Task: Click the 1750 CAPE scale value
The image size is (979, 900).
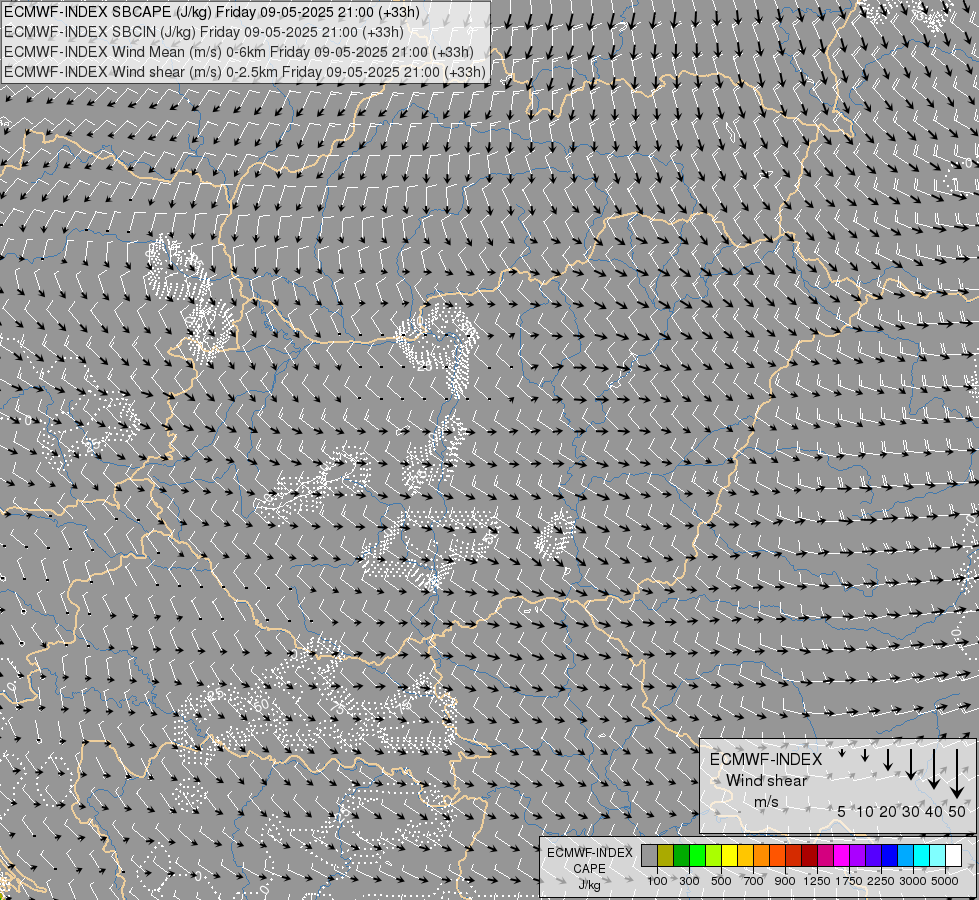Action: (849, 881)
